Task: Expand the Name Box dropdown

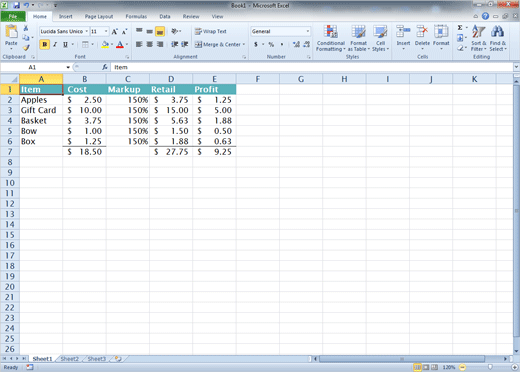Action: [68, 67]
